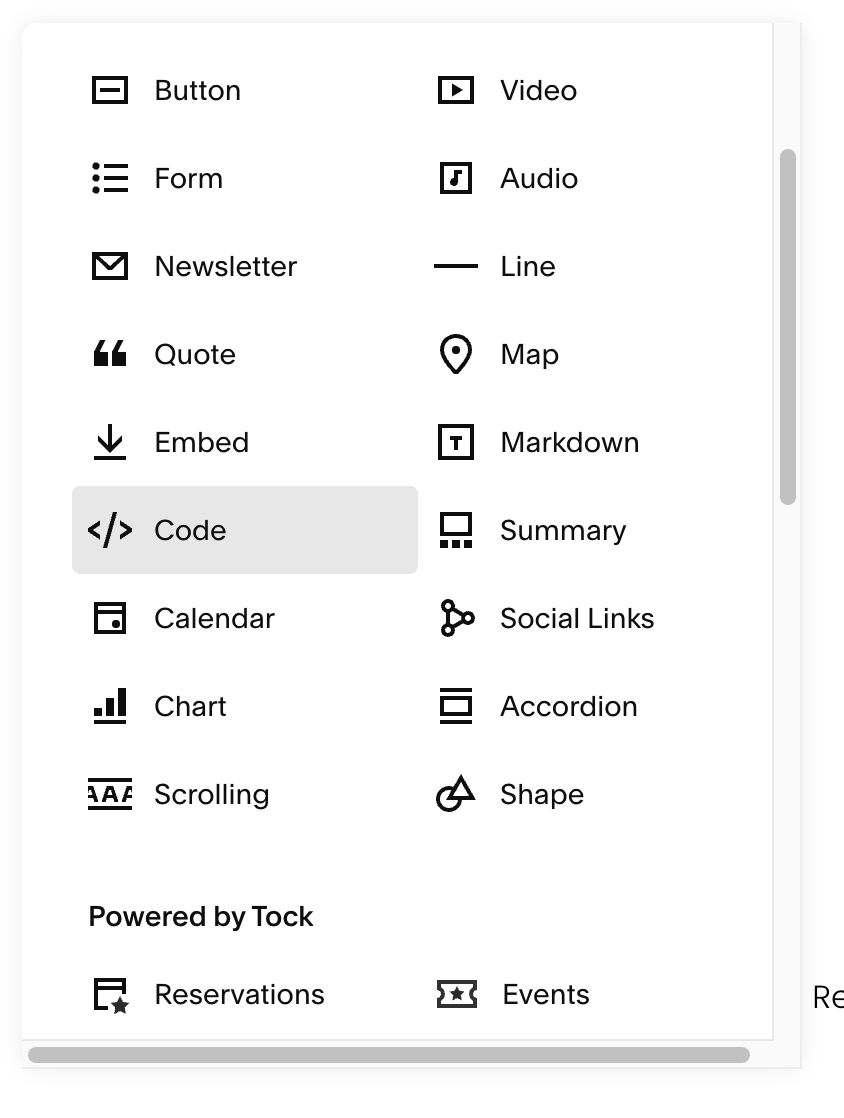844x1118 pixels.
Task: Add a Line block
Action: pos(455,266)
